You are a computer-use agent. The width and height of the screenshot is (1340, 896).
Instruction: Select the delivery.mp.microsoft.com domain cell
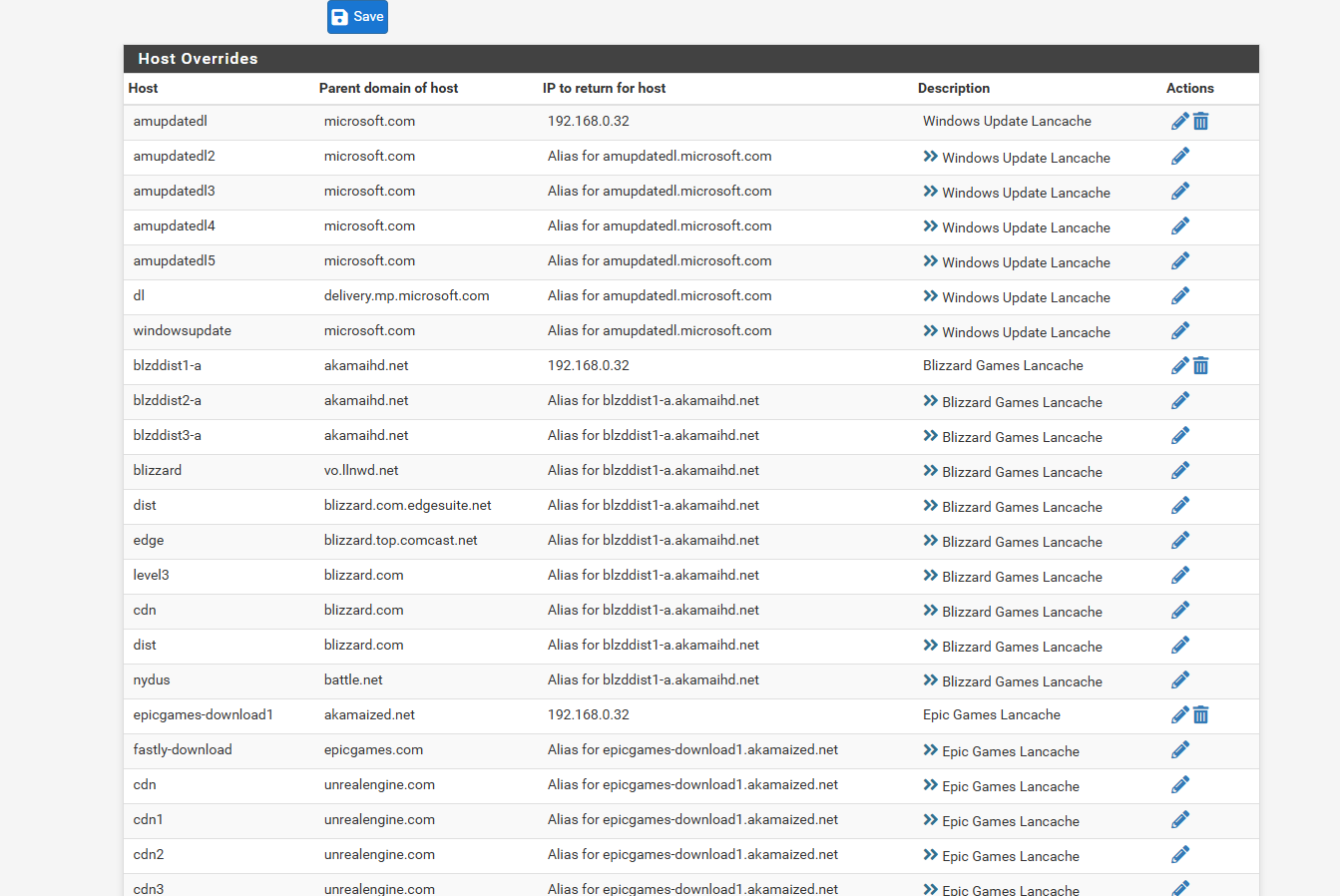click(x=406, y=295)
